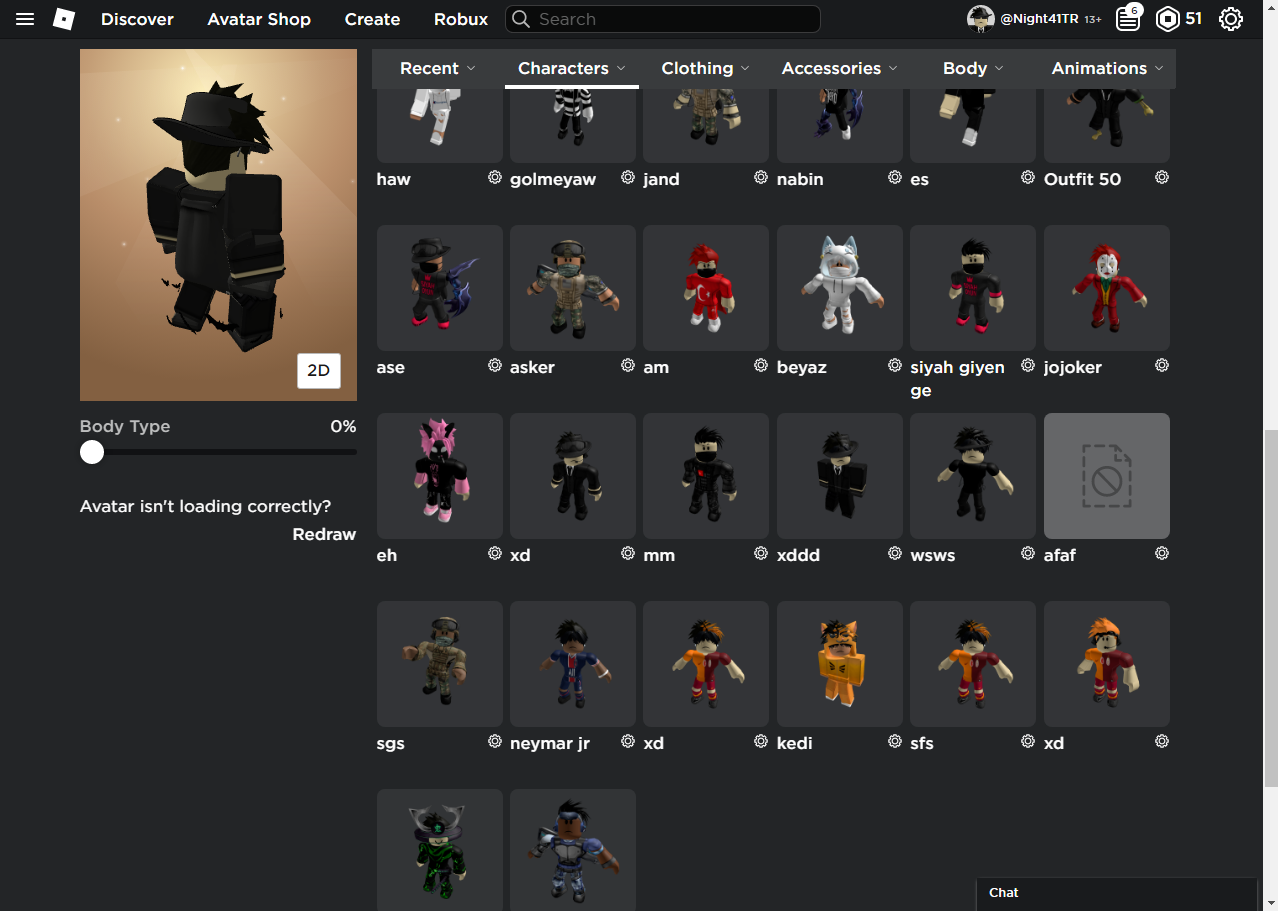Image resolution: width=1278 pixels, height=911 pixels.
Task: Select the mm outfit thumbnail
Action: pyautogui.click(x=706, y=476)
